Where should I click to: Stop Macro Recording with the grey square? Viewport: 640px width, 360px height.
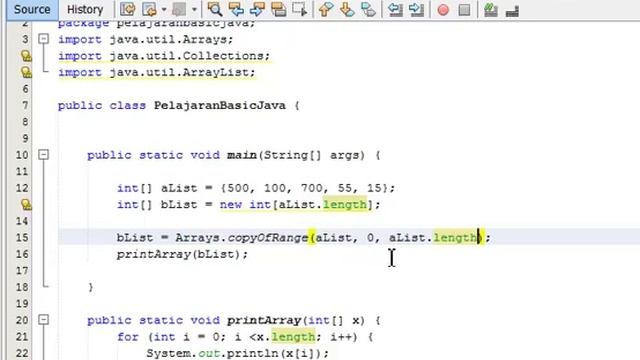coord(464,9)
